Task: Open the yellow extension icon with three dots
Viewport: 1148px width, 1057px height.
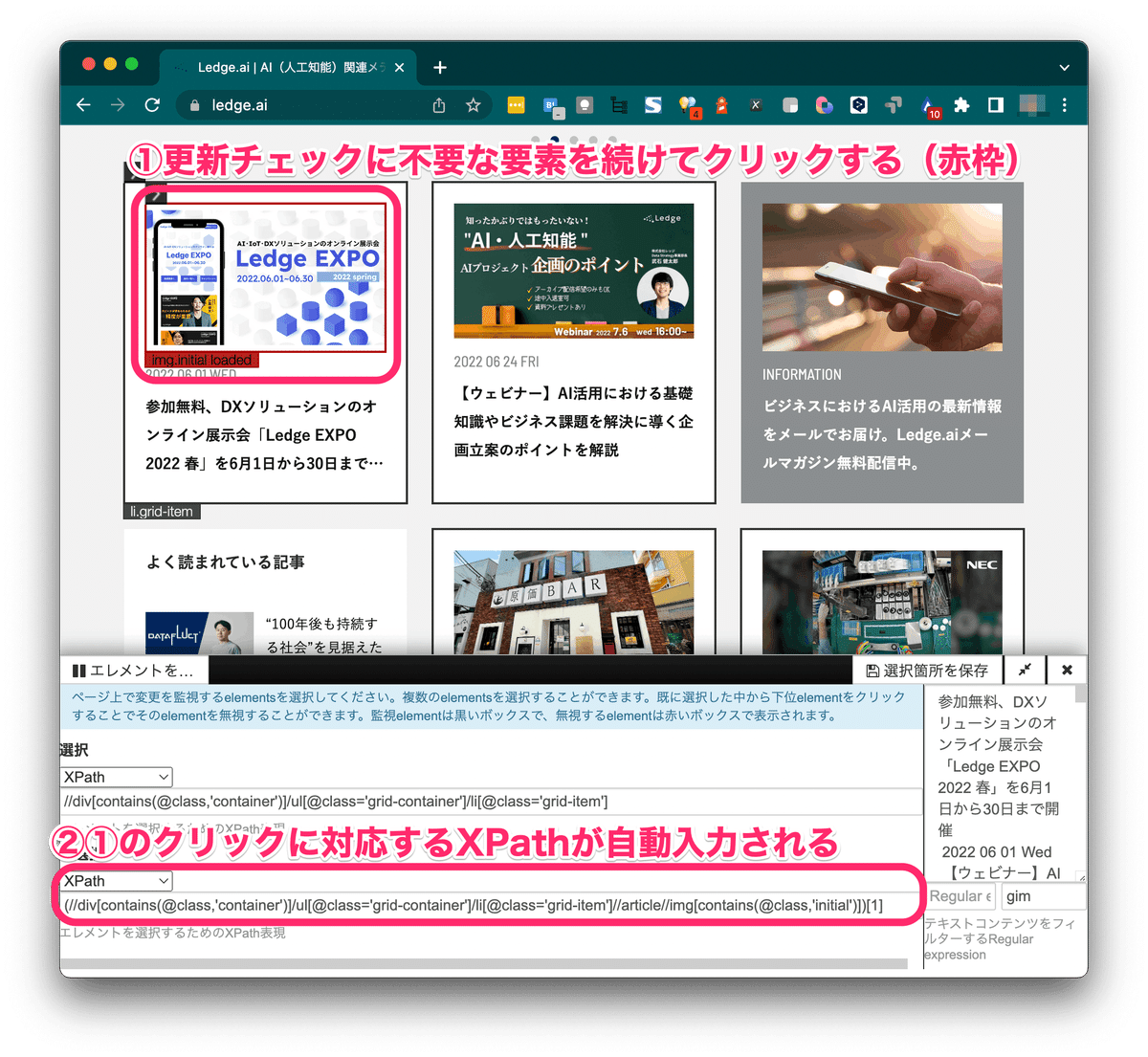Action: click(x=516, y=105)
